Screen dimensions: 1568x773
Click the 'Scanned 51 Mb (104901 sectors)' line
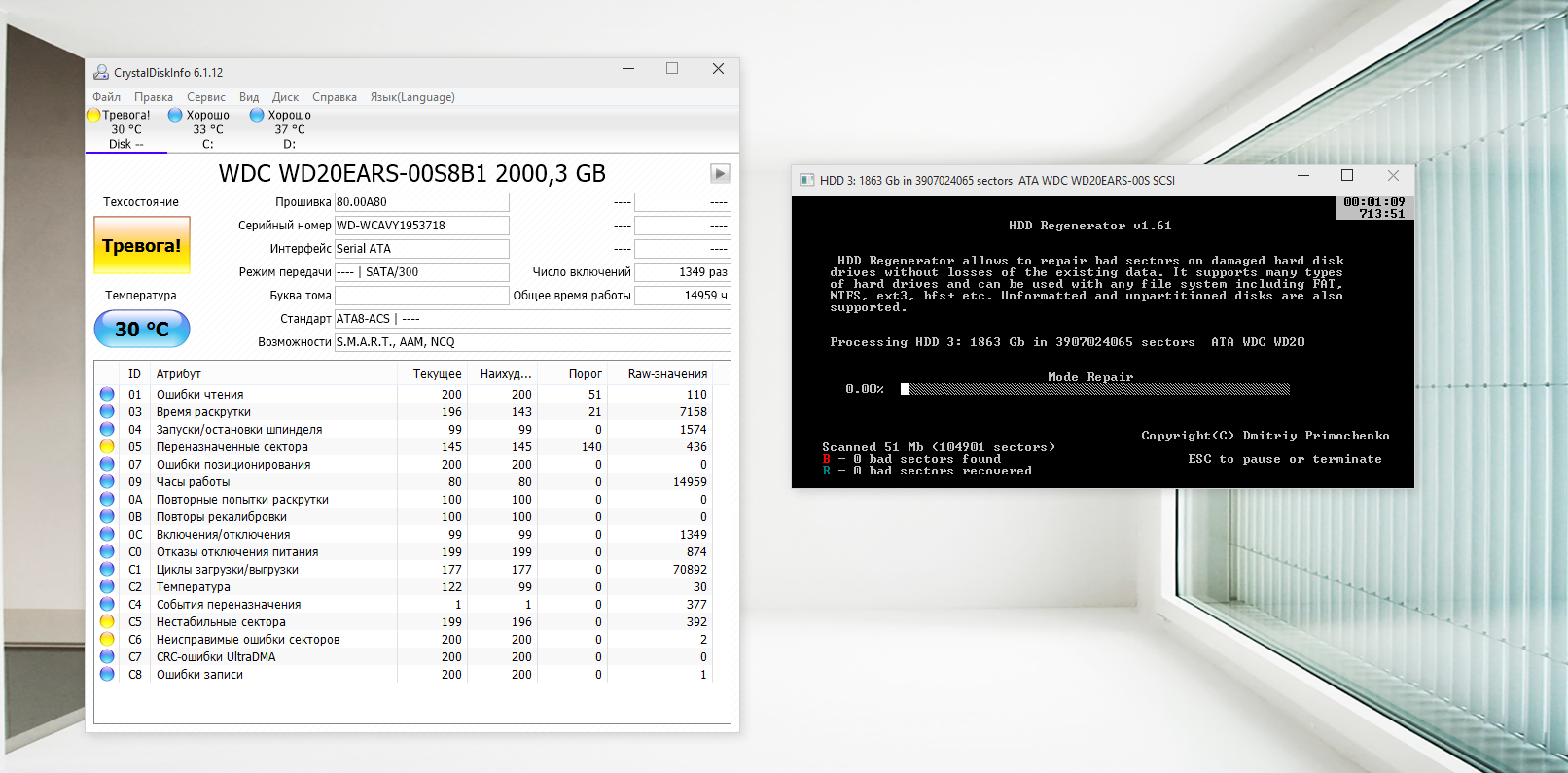[939, 447]
